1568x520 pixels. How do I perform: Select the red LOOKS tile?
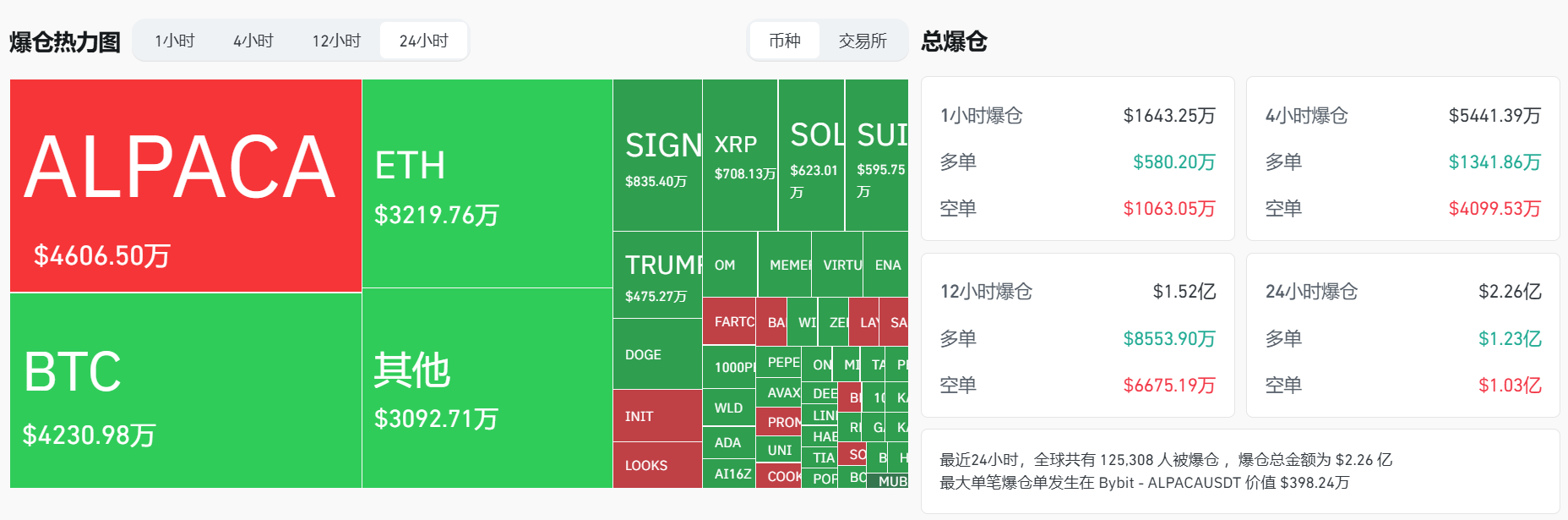(657, 465)
